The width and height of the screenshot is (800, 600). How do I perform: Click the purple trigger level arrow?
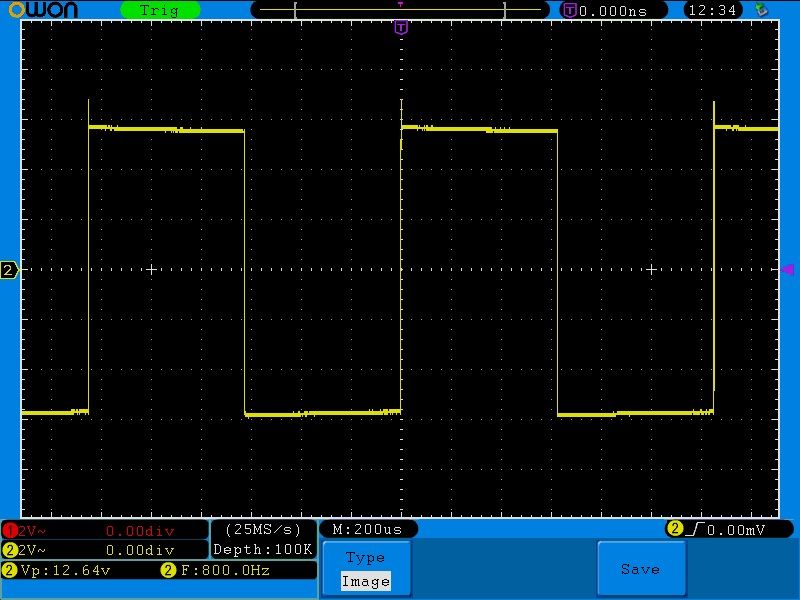[787, 270]
